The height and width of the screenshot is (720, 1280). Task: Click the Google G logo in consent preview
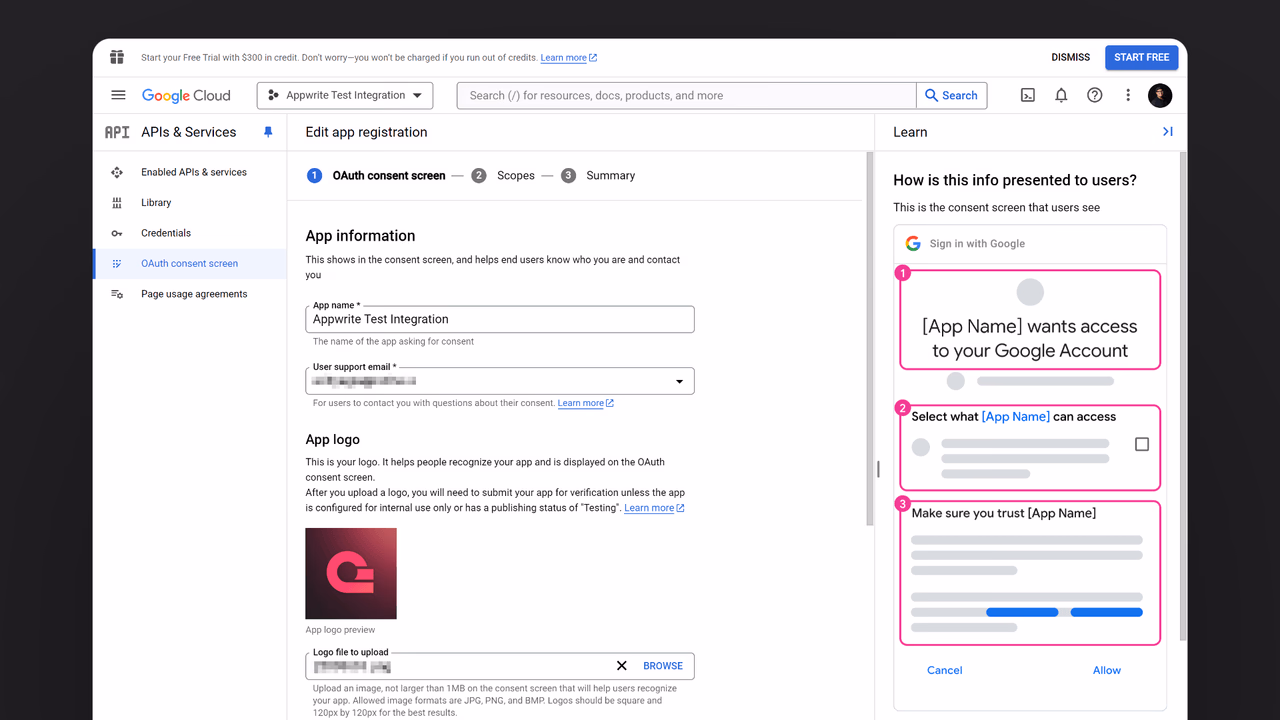913,243
